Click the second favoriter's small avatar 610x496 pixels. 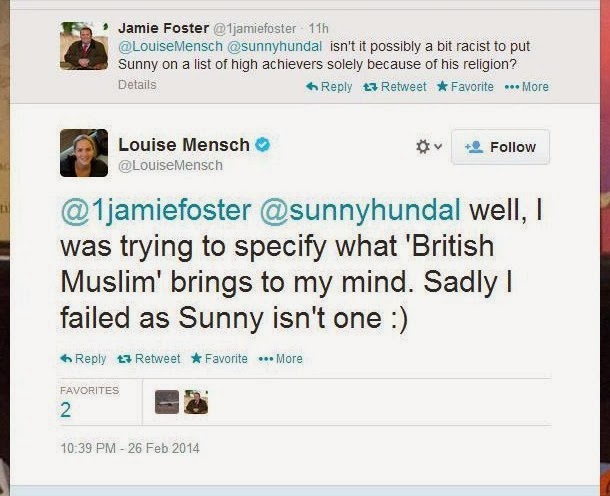point(196,402)
